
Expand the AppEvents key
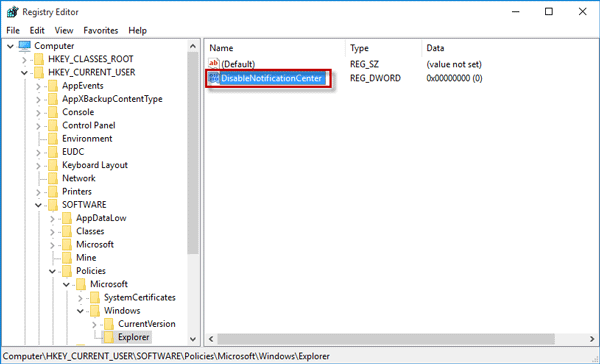point(38,86)
